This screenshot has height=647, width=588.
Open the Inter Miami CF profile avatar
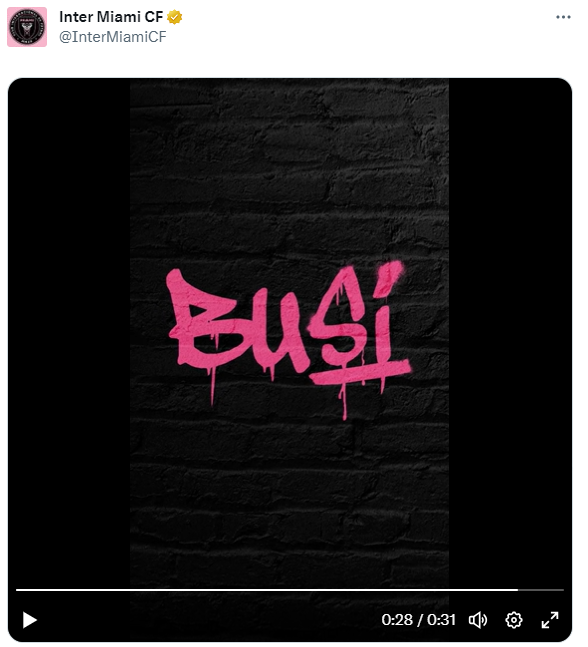point(27,27)
